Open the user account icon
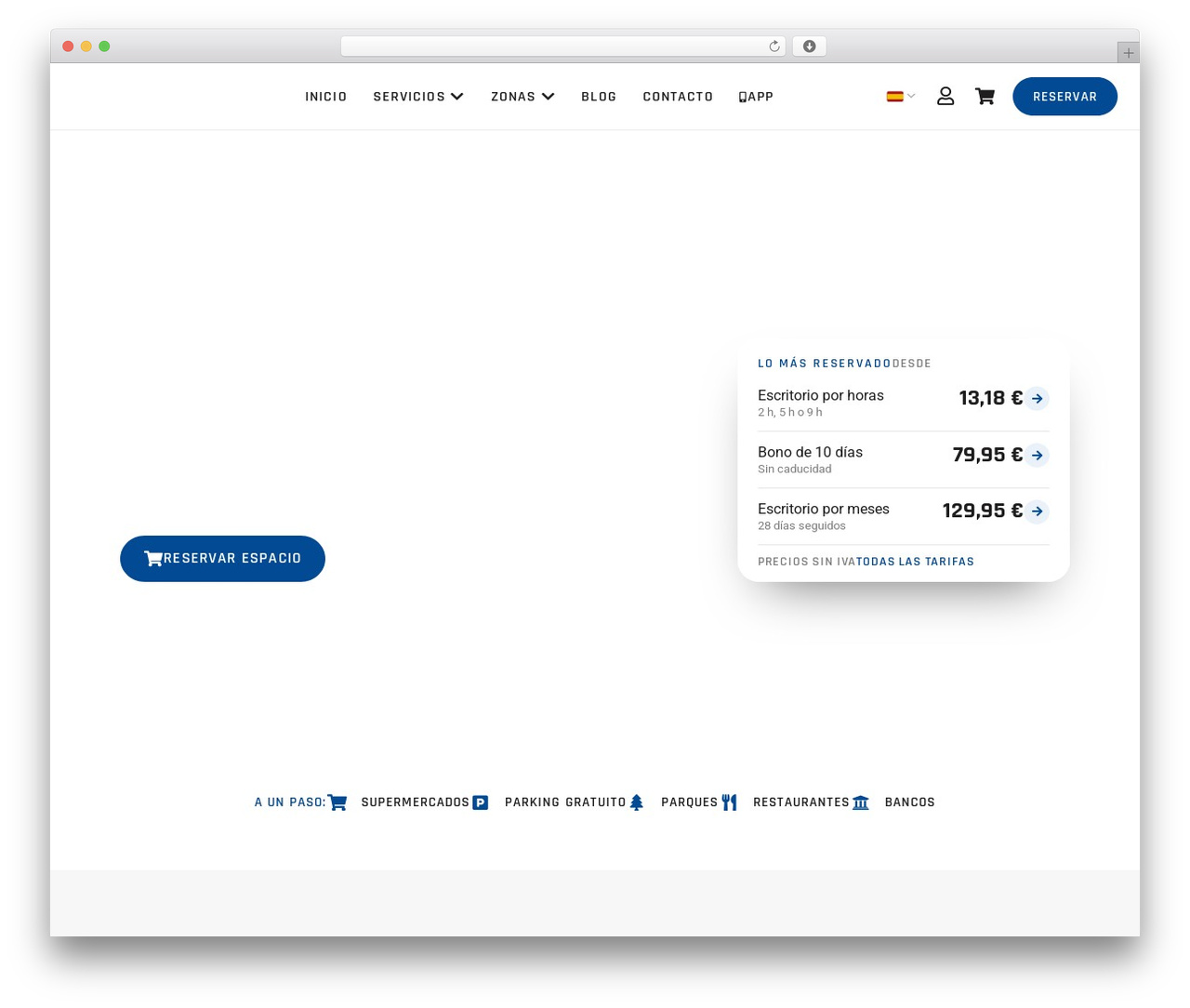 (945, 96)
